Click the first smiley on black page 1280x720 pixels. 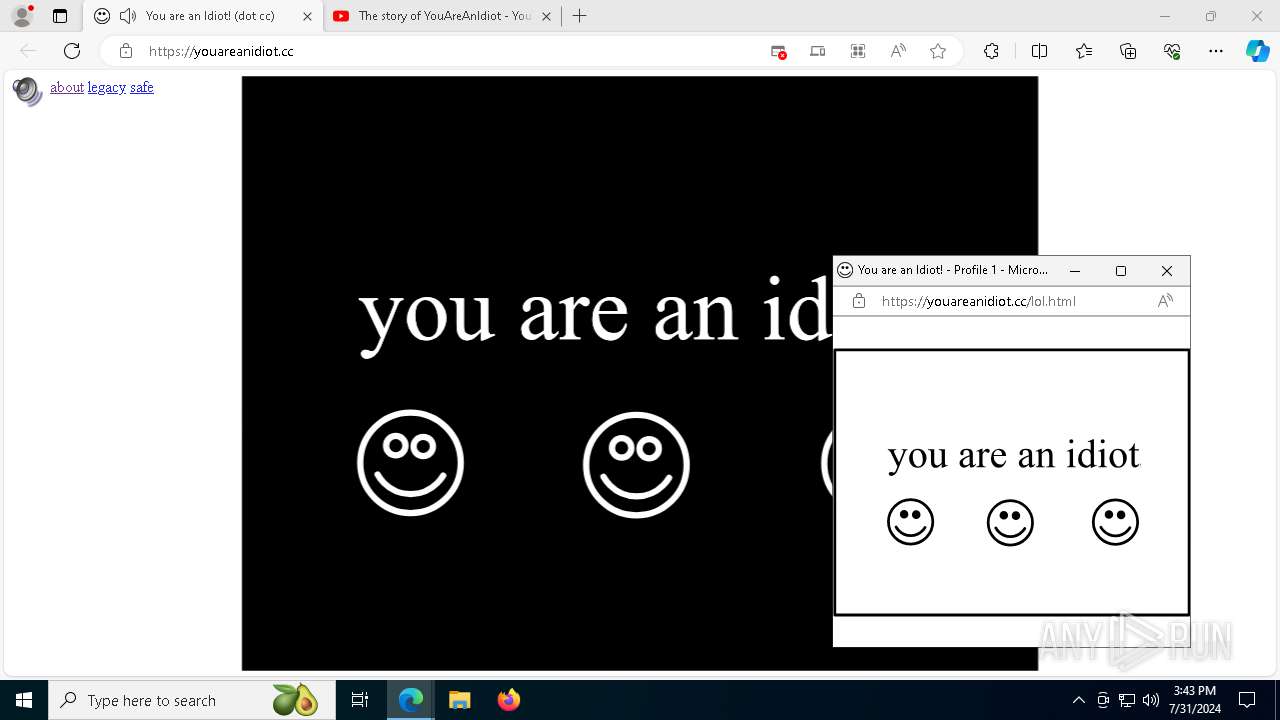tap(410, 462)
